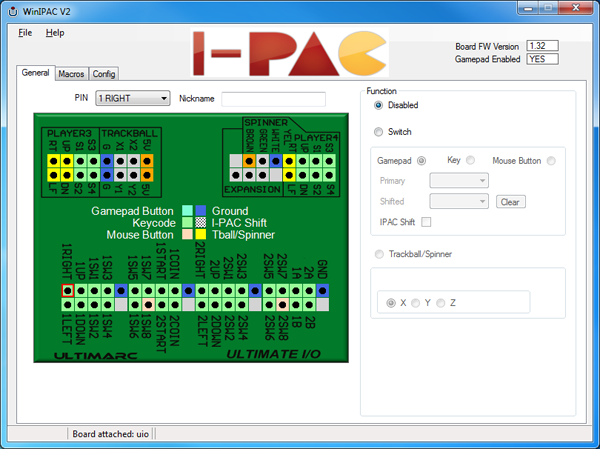Click the Spinner WHITE ground pin

[x=276, y=161]
